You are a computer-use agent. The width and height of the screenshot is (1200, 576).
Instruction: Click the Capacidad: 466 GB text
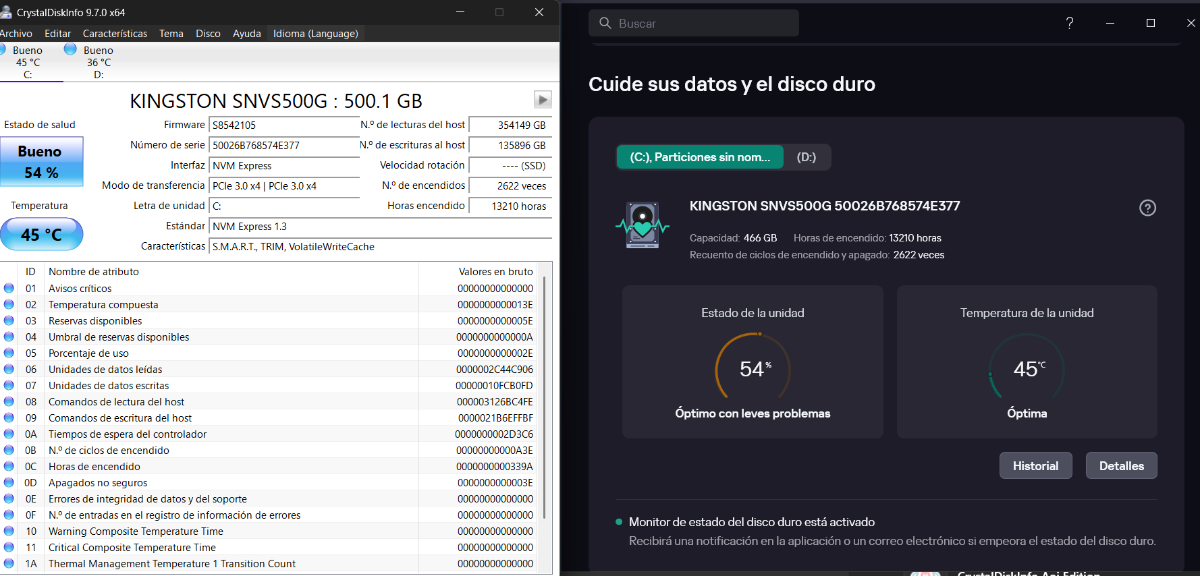click(x=733, y=238)
